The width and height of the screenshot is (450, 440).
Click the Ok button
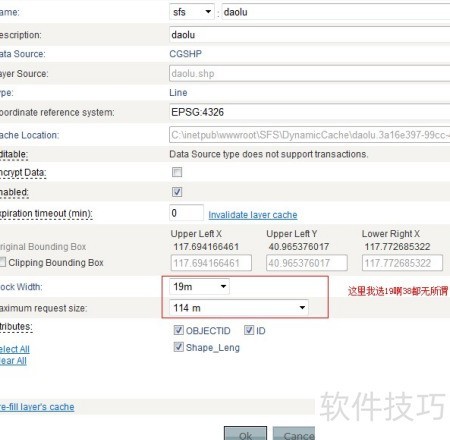click(x=245, y=433)
